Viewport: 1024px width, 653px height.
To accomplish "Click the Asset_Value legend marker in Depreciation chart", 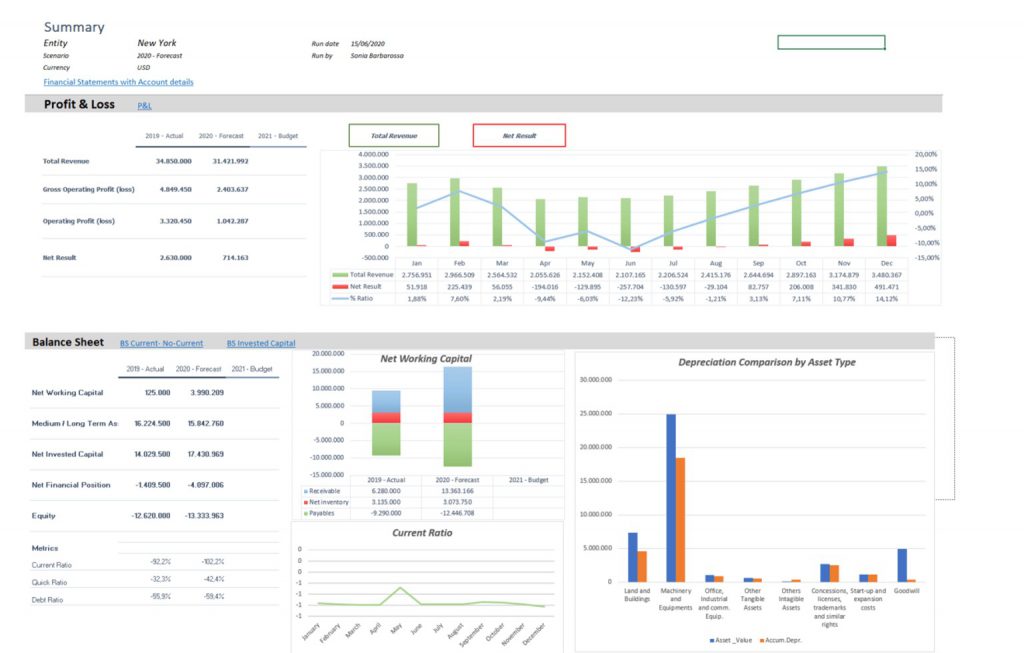I will [712, 640].
